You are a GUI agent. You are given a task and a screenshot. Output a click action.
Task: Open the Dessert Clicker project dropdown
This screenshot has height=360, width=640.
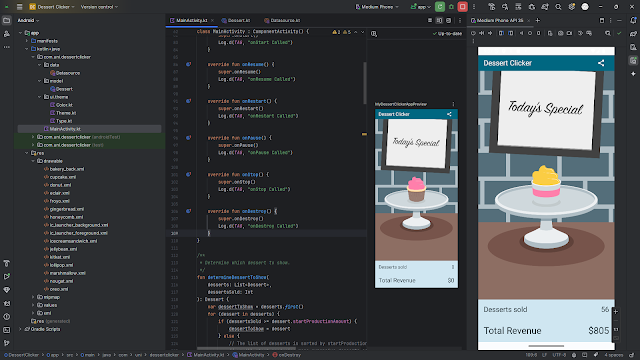[x=52, y=7]
